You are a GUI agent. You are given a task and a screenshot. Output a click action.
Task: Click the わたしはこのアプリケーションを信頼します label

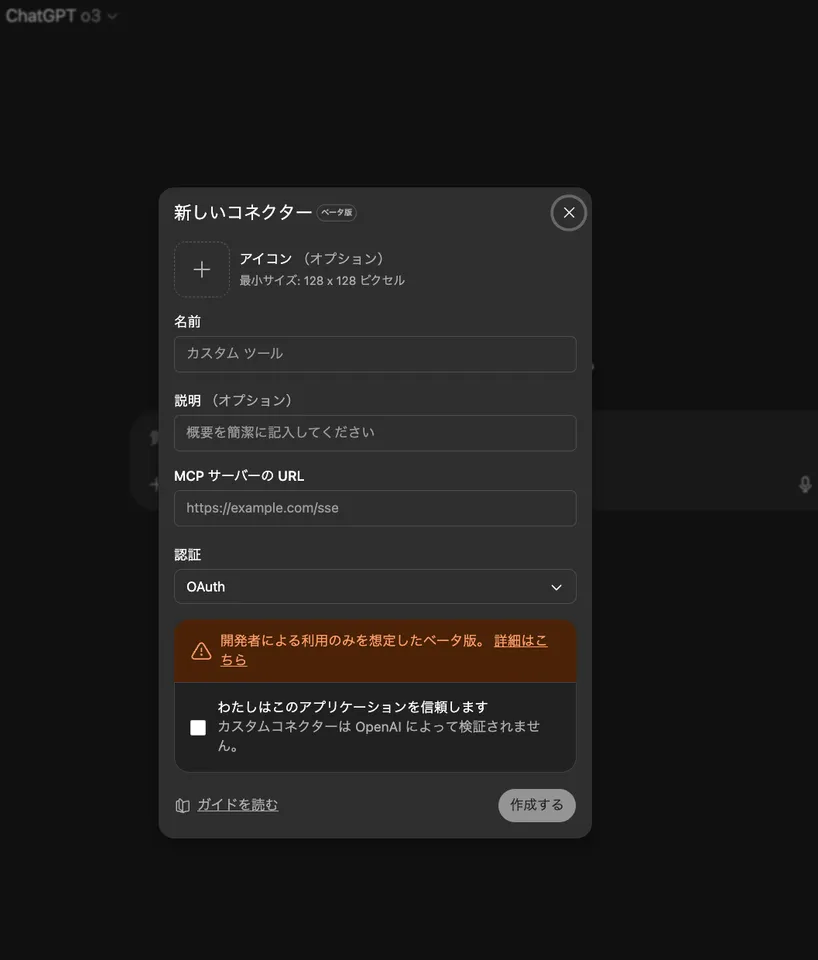tap(352, 707)
